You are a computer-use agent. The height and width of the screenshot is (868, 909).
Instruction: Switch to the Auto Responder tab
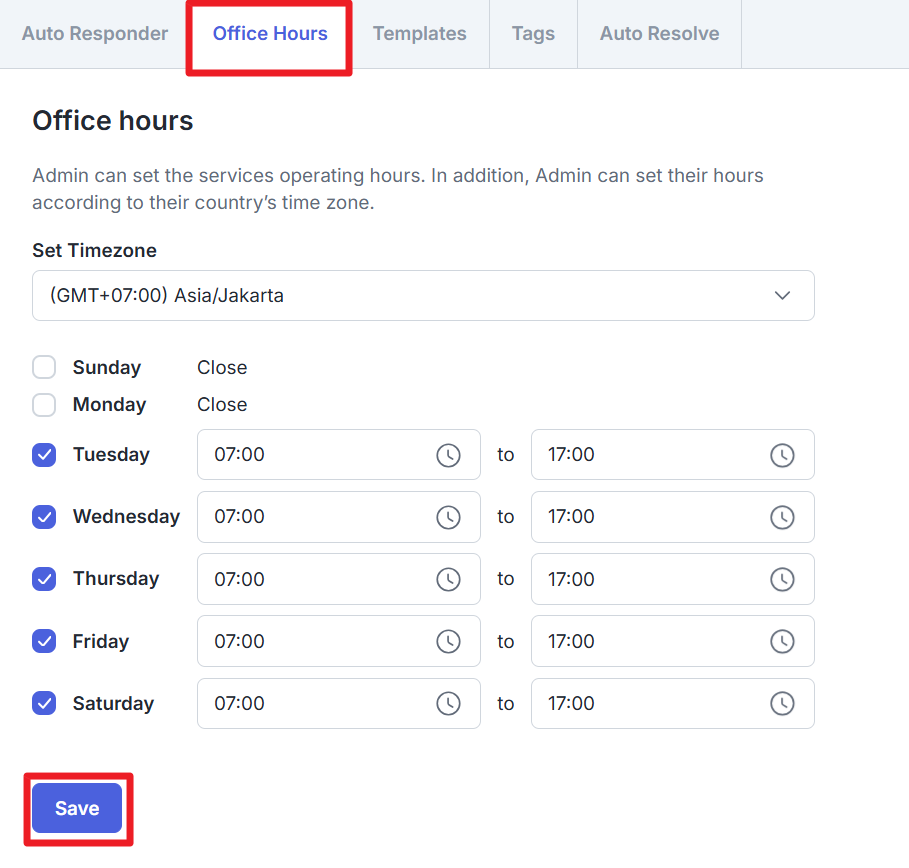pos(95,34)
